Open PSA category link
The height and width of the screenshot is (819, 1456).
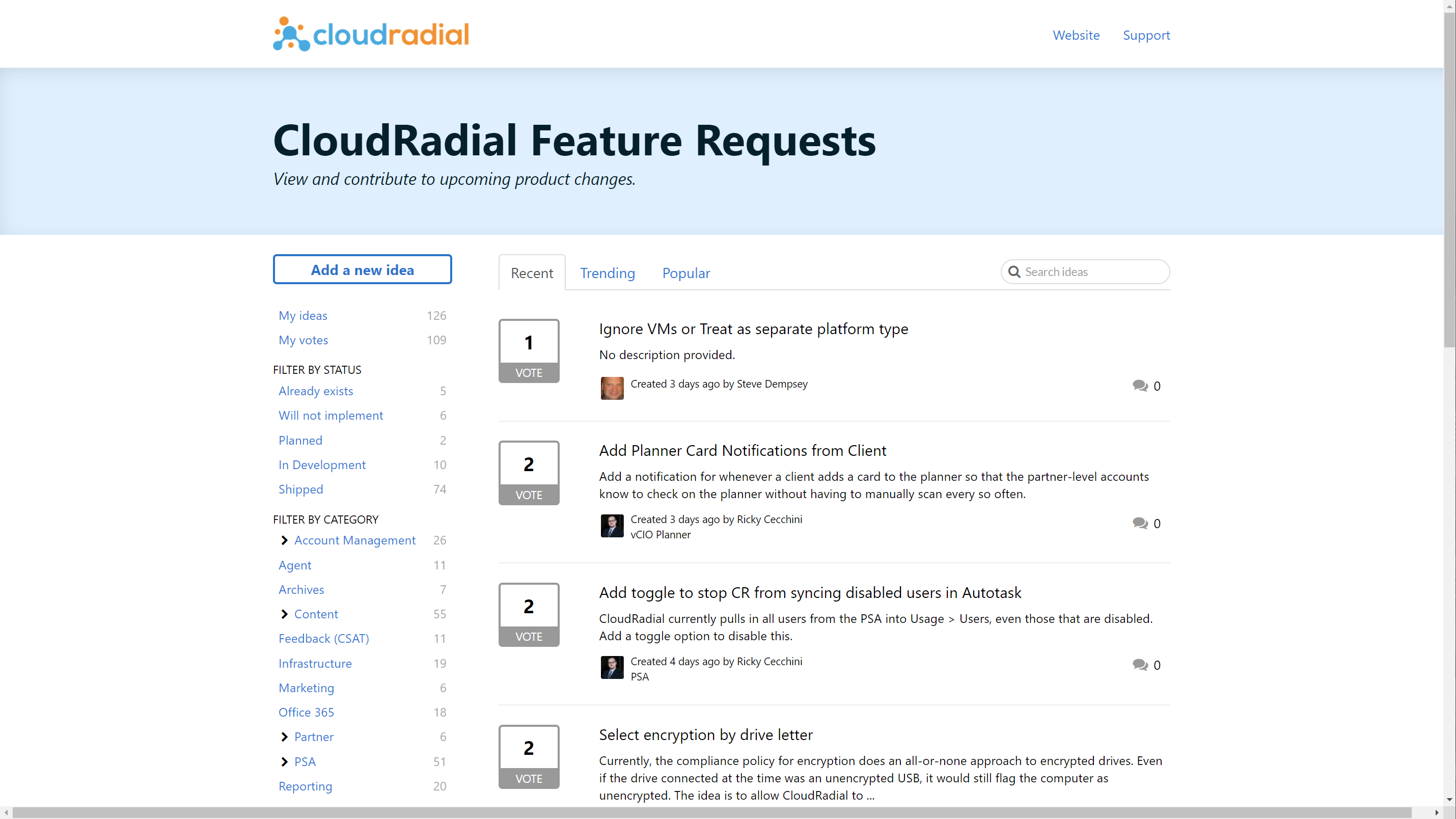[x=305, y=761]
